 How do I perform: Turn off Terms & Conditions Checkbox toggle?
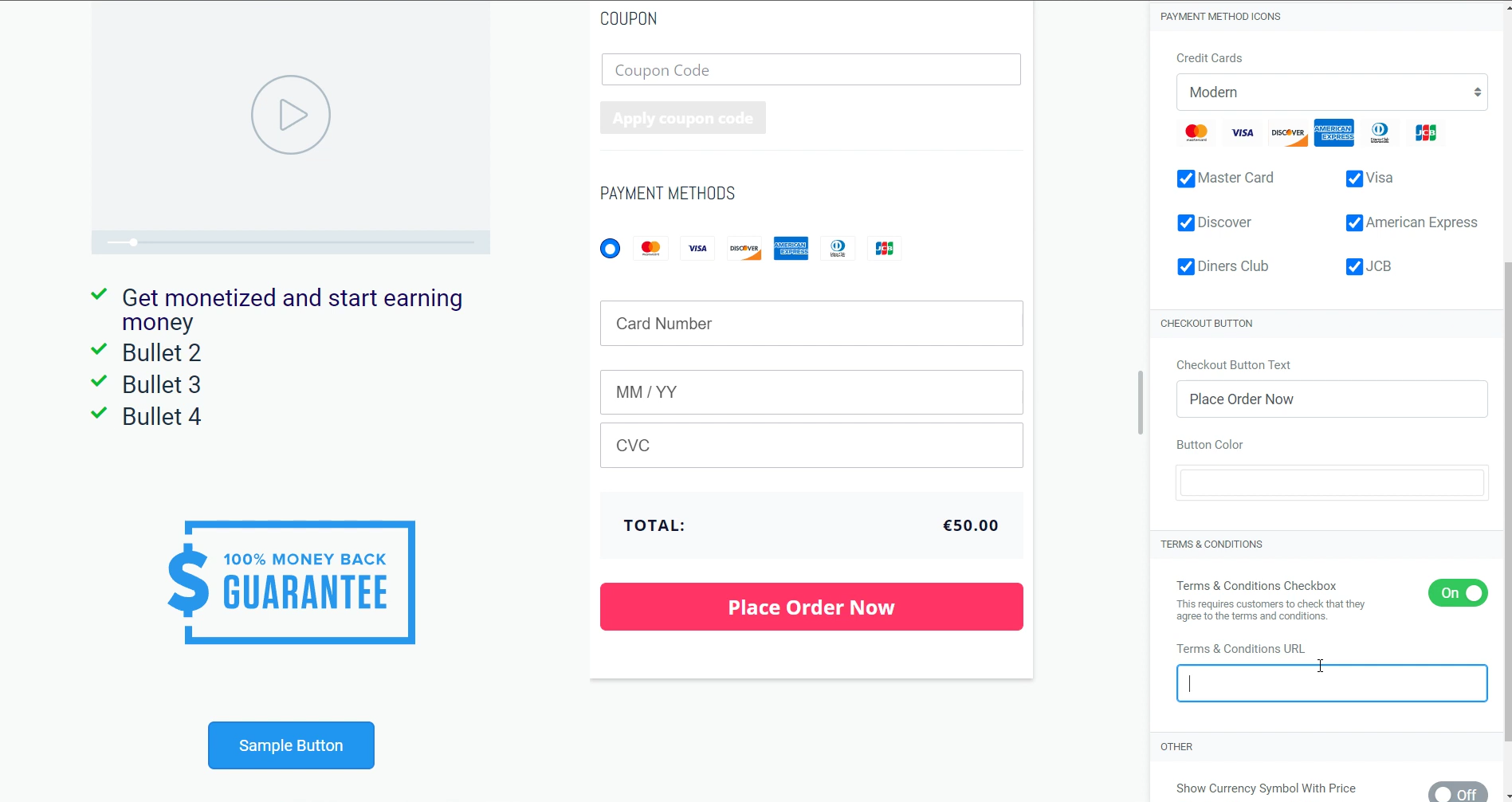tap(1458, 593)
